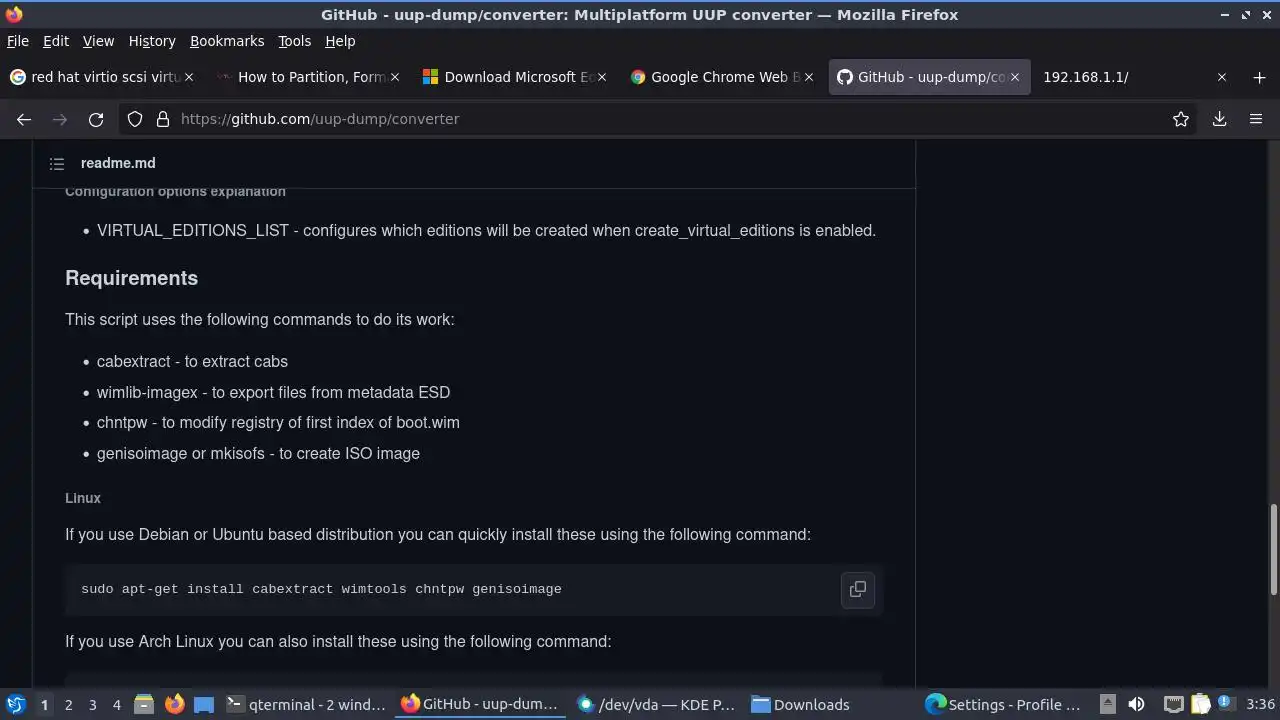Activate the qterminal taskbar entry
This screenshot has height=720, width=1280.
(x=306, y=704)
